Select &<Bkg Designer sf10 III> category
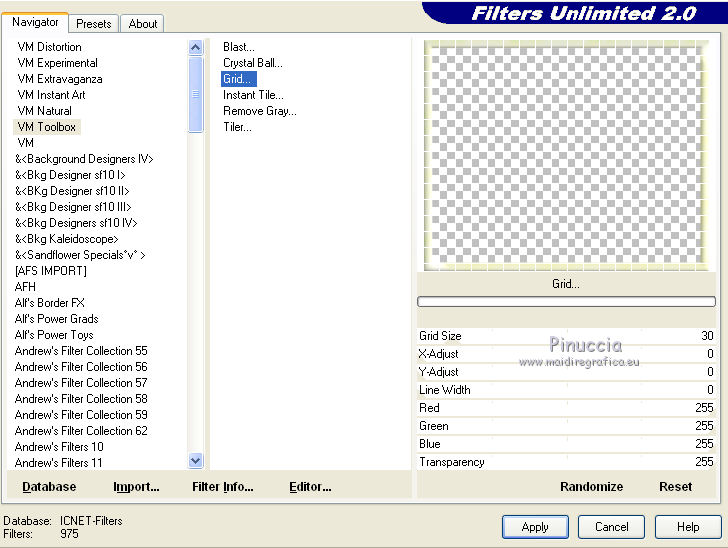The height and width of the screenshot is (548, 728). [73, 207]
